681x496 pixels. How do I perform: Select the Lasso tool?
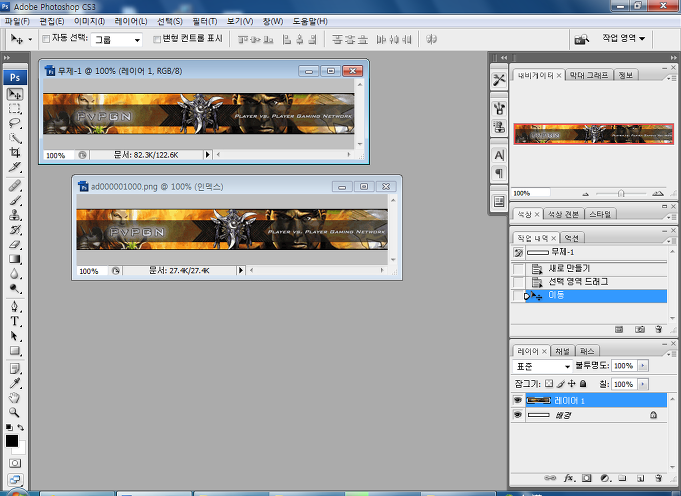pos(15,123)
